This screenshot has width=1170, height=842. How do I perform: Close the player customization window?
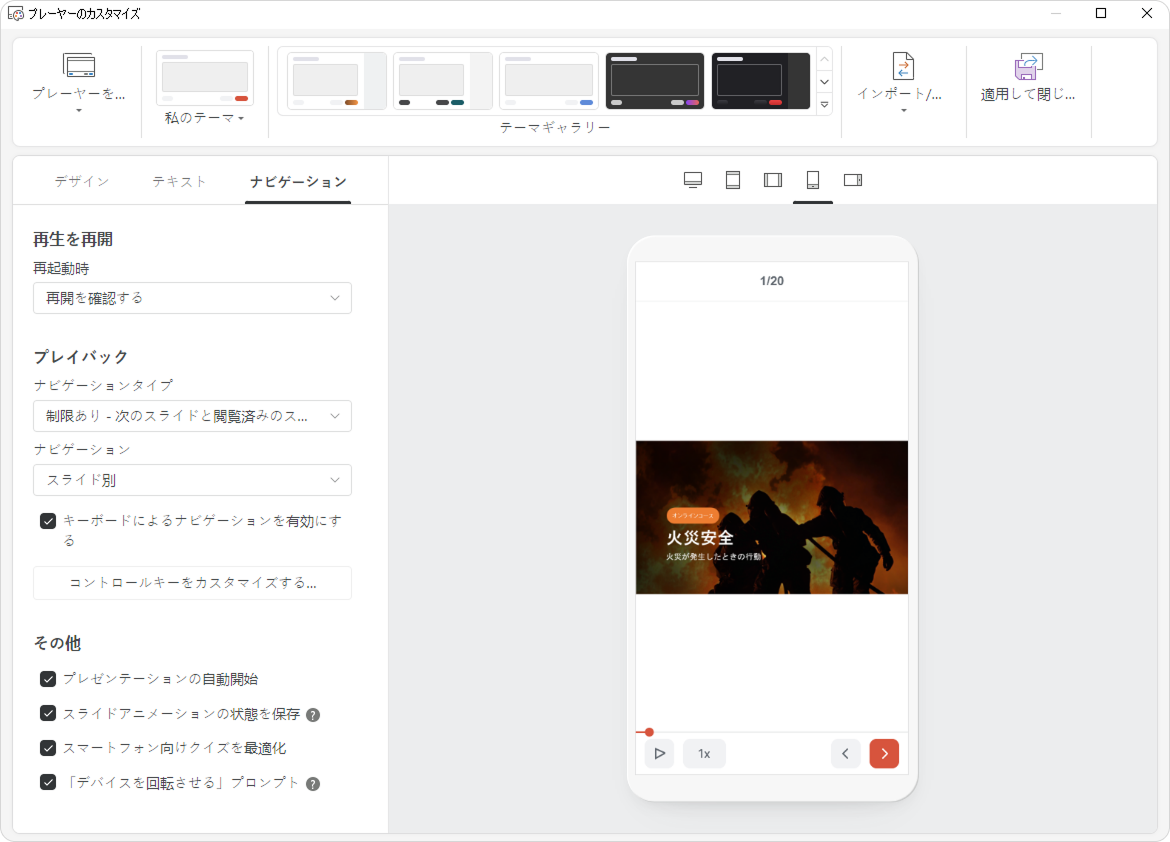tap(1147, 13)
